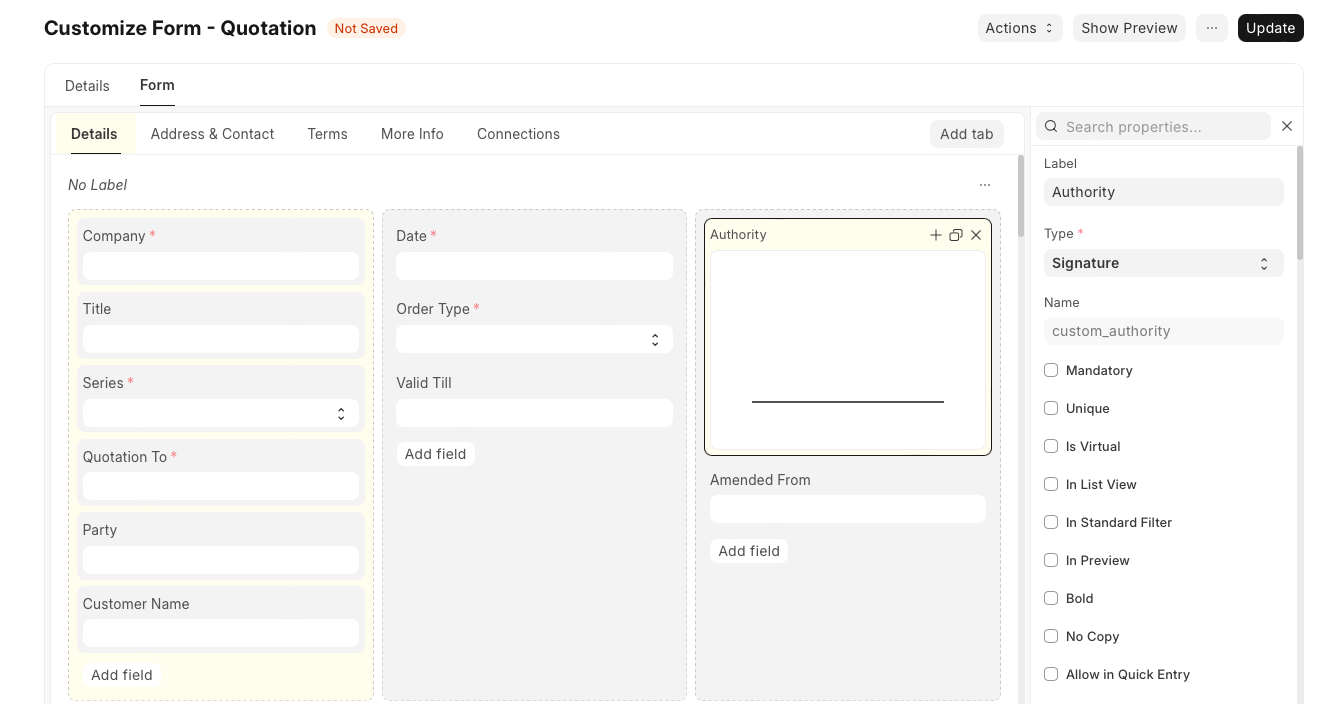1324x704 pixels.
Task: Open the header ellipsis menu button
Action: click(x=1211, y=28)
